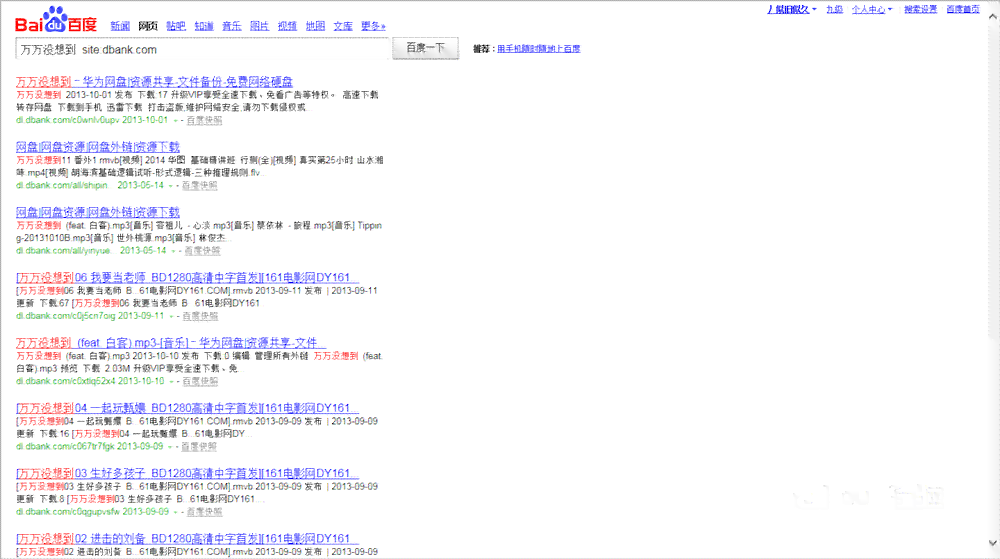1000x559 pixels.
Task: Open the 万万没想到 (feat 白客).mp3 result title
Action: [171, 342]
